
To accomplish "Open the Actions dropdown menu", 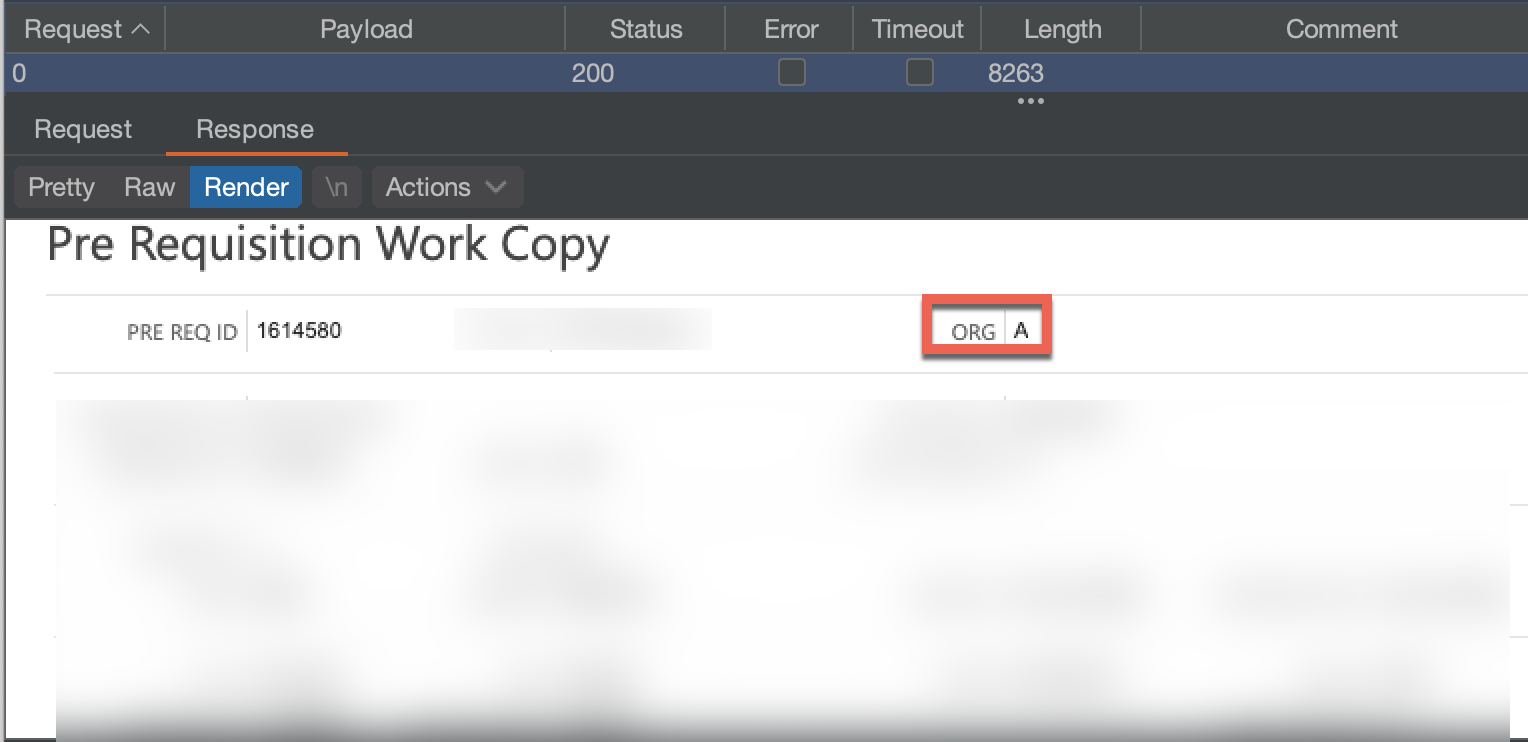I will [446, 188].
